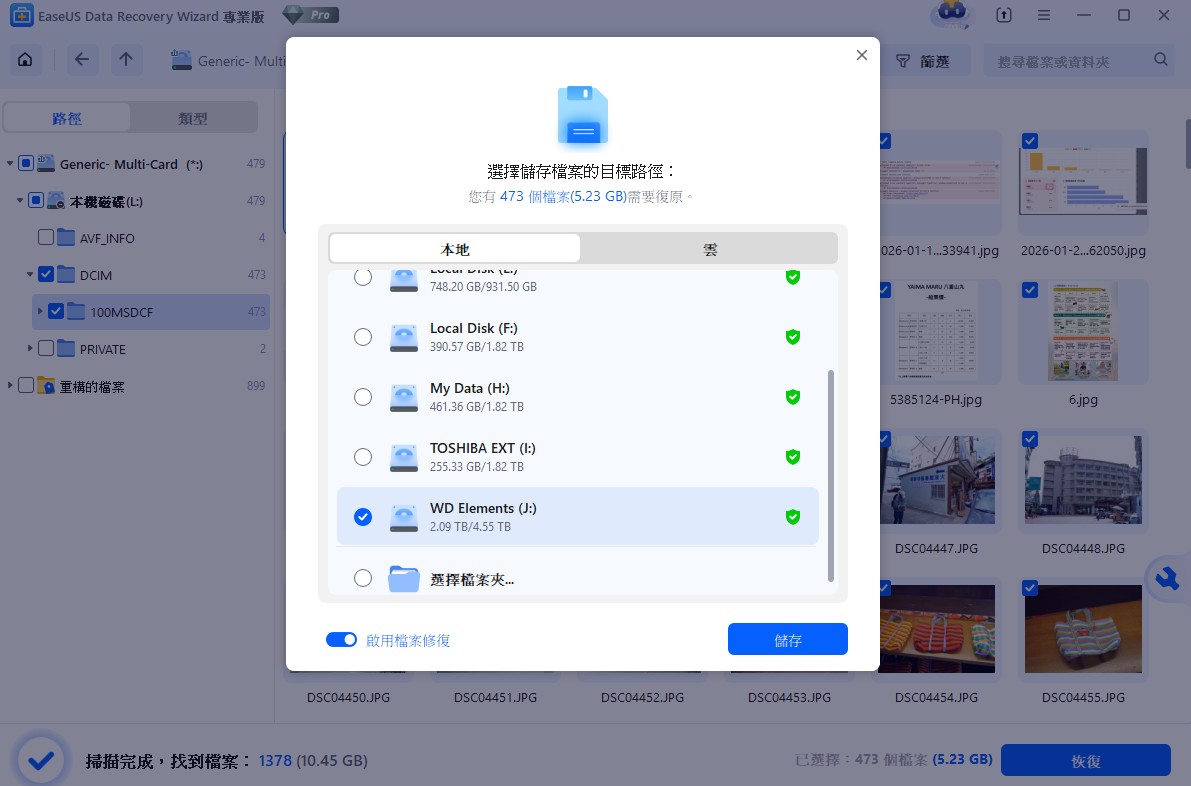The image size is (1191, 786).
Task: Open the upload/update icon in title bar
Action: [x=1003, y=15]
